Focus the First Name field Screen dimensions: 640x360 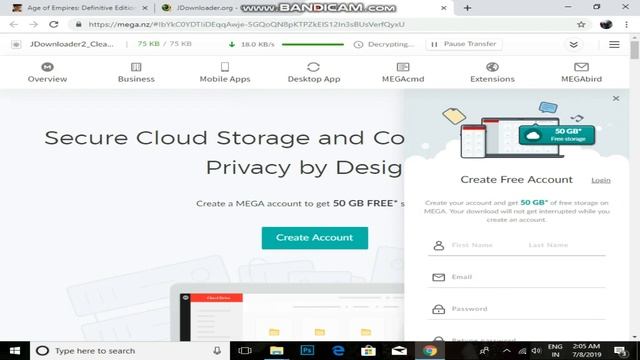pos(473,245)
